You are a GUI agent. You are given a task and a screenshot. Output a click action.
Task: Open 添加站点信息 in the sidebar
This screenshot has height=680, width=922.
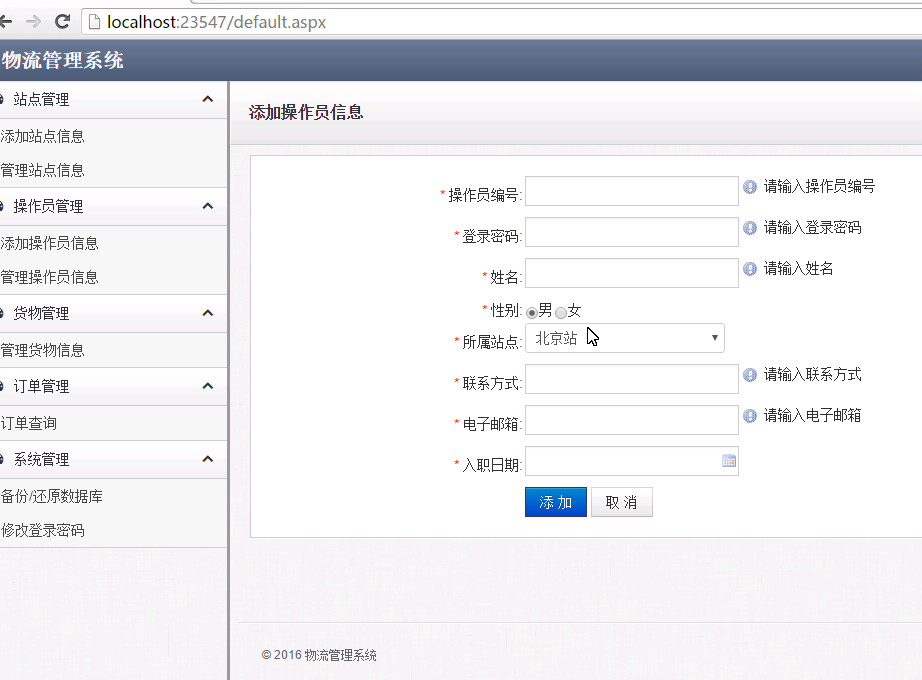point(42,136)
